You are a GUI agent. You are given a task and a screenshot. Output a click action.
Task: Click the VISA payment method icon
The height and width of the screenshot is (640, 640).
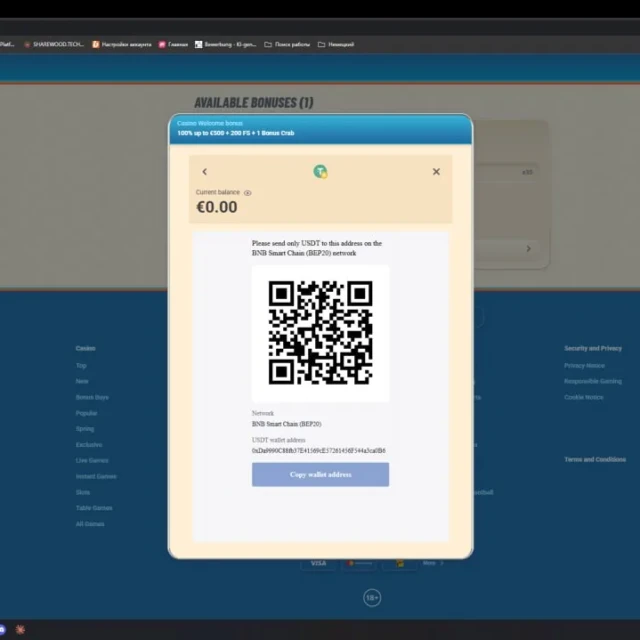pyautogui.click(x=318, y=563)
